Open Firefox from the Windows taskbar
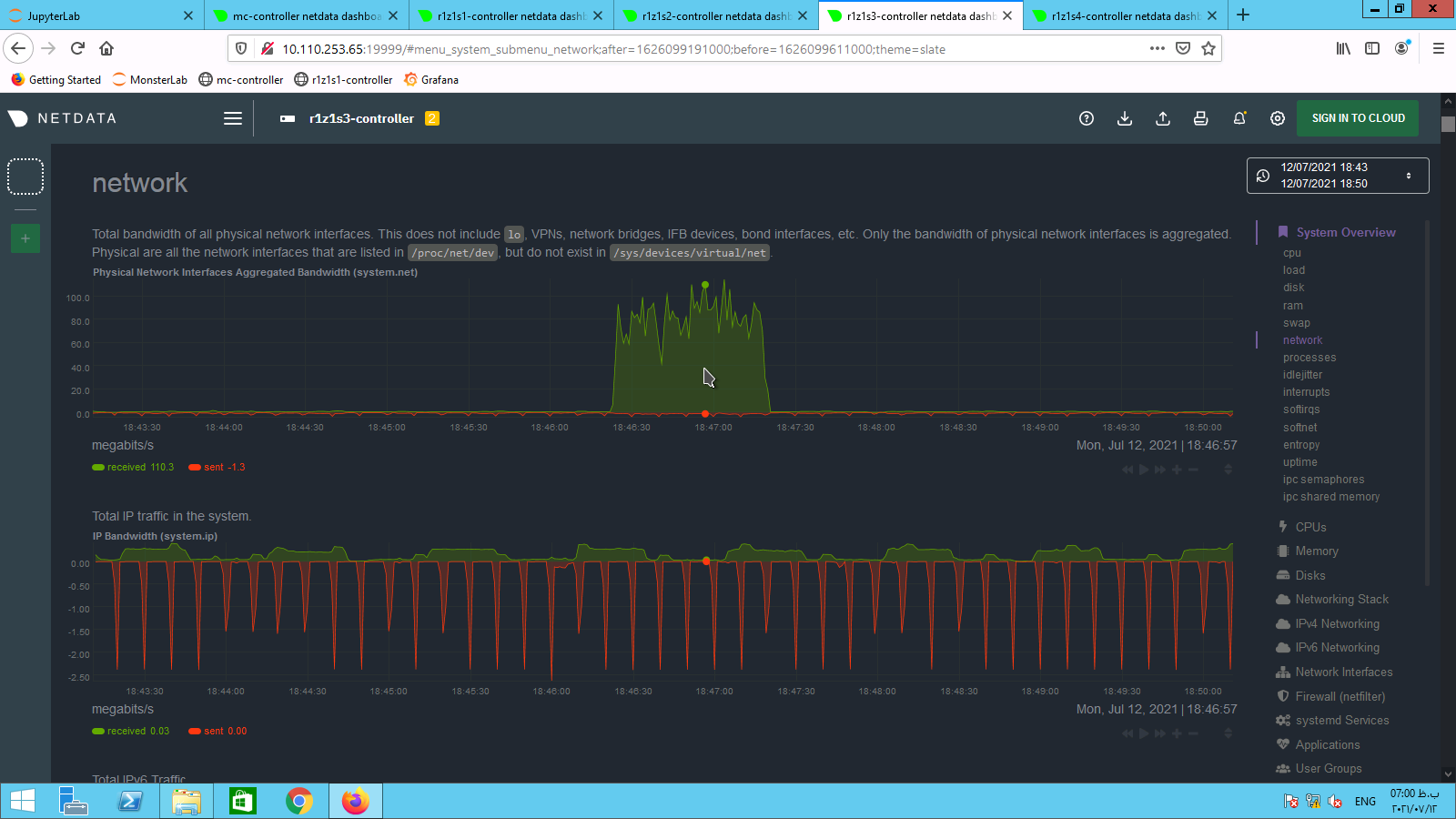Screen dimensions: 1456x819 pyautogui.click(x=355, y=801)
